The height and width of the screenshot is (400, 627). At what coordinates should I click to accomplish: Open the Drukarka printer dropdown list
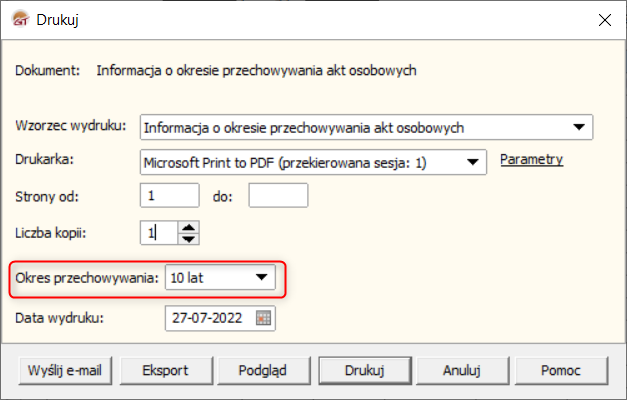point(473,160)
